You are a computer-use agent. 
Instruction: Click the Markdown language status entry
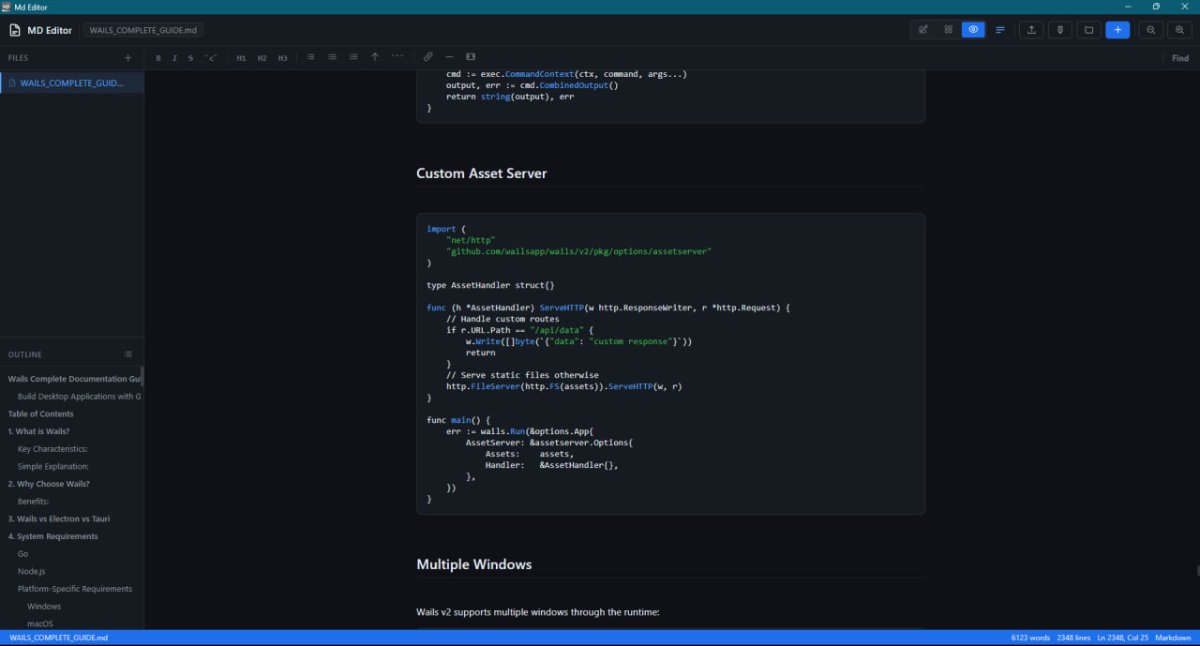click(1173, 637)
